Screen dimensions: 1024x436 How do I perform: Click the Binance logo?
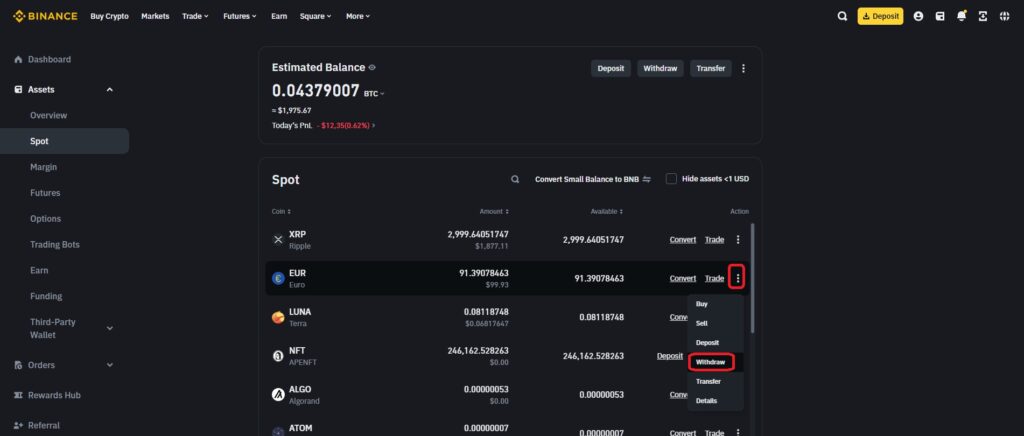(45, 16)
